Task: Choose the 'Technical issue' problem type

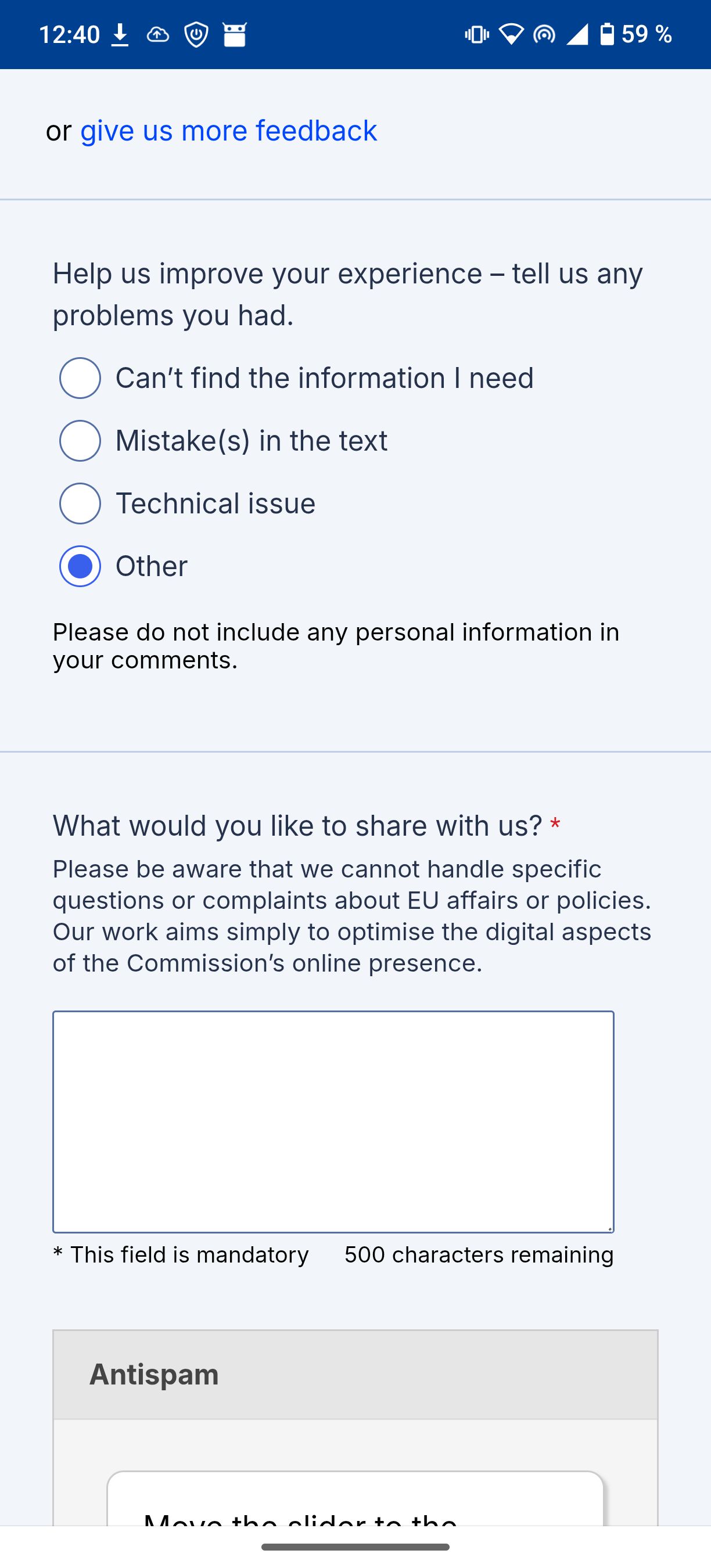Action: click(80, 504)
